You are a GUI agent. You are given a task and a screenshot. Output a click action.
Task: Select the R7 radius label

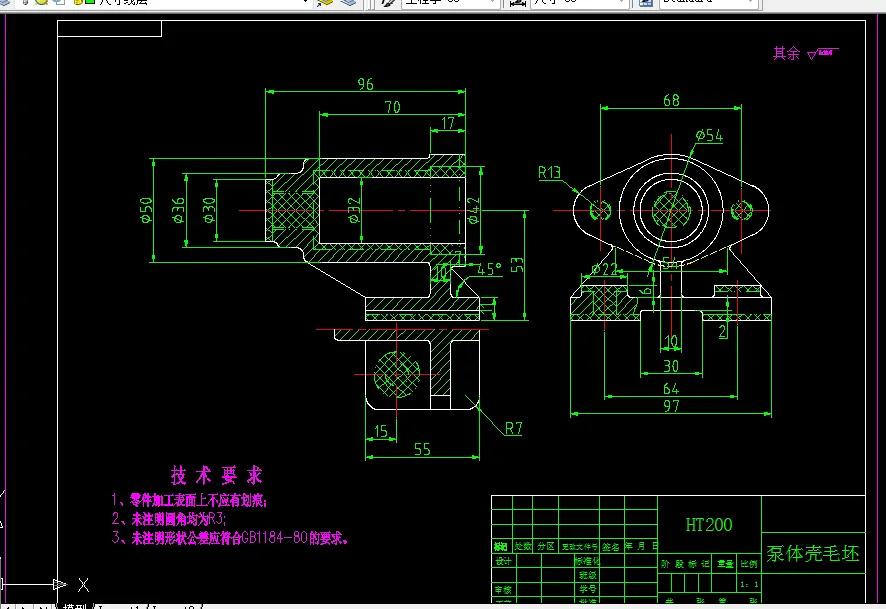pyautogui.click(x=514, y=429)
